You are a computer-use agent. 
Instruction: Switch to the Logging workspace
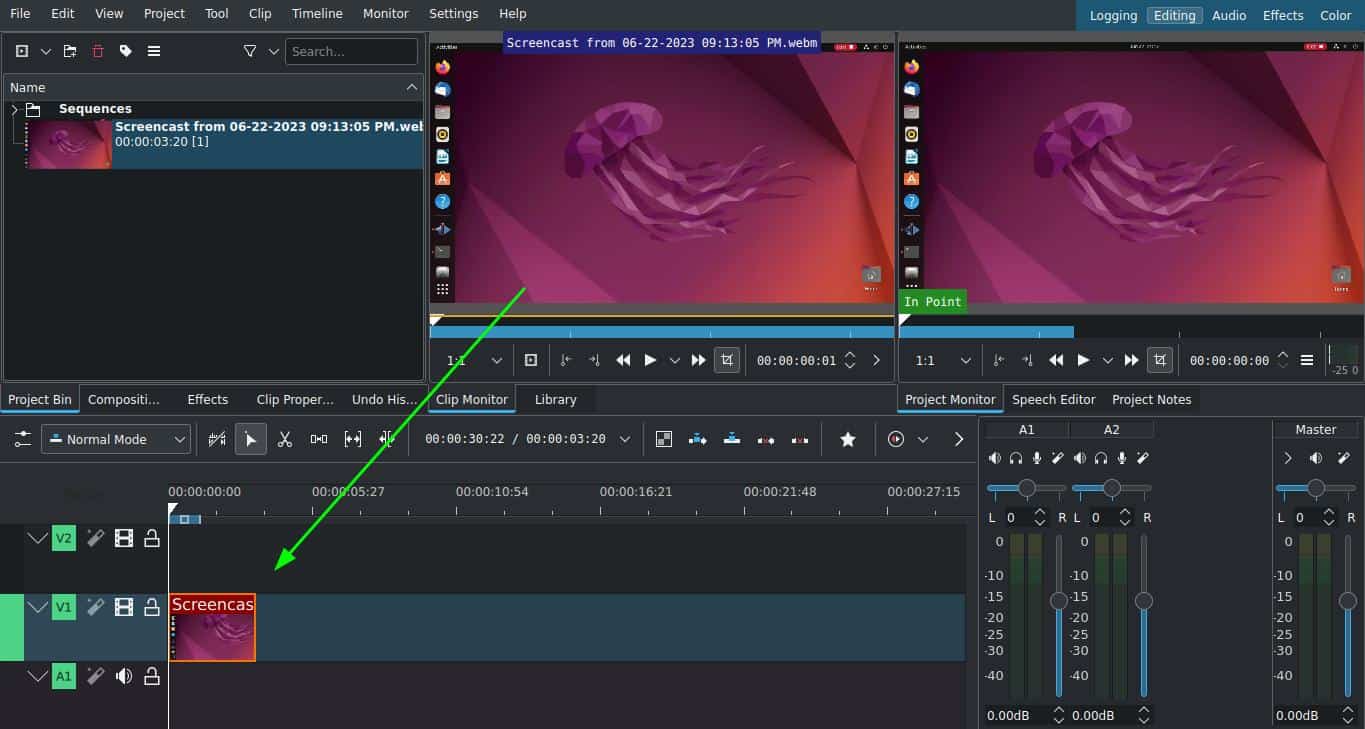1113,15
